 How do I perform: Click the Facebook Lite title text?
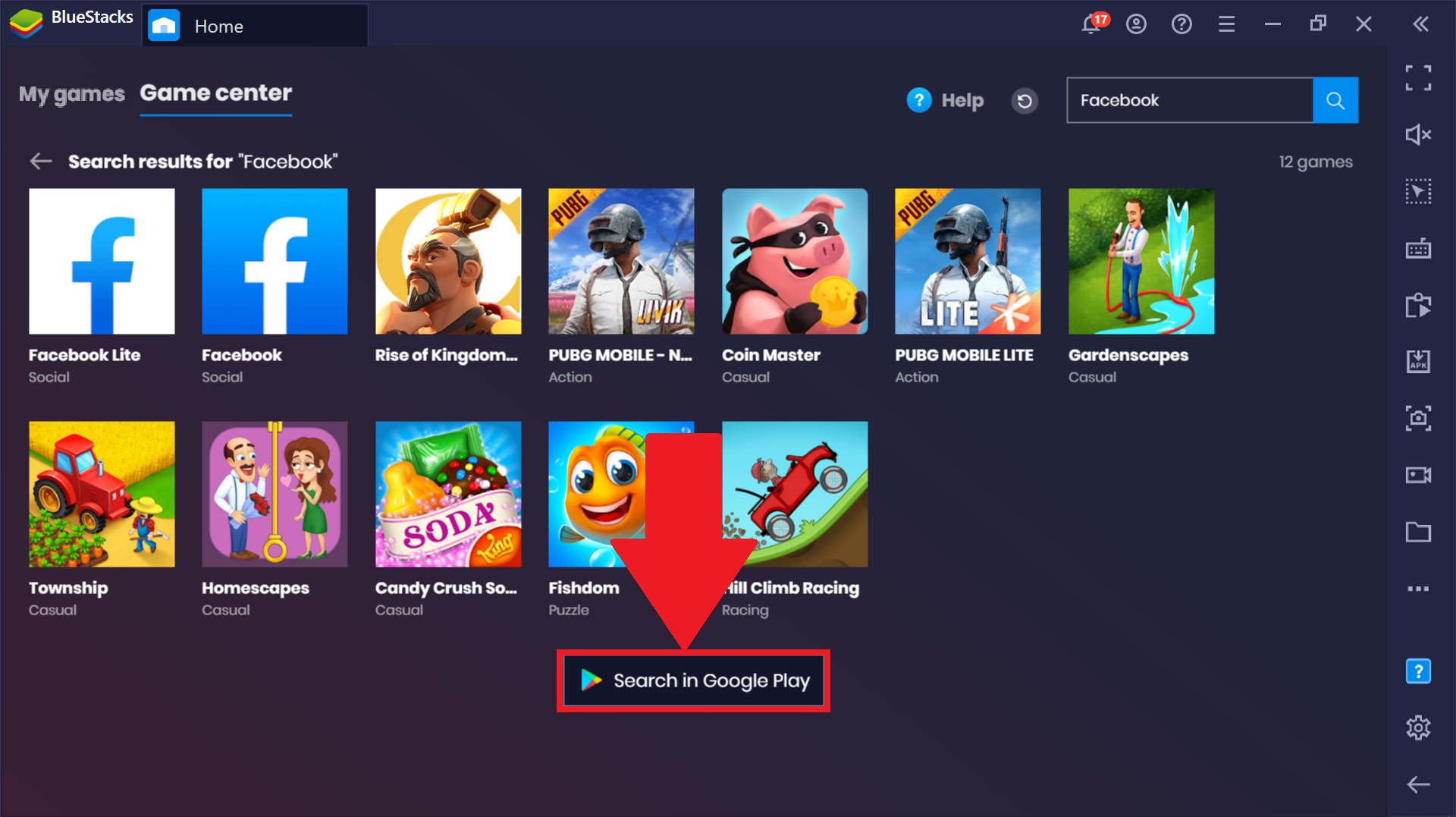[84, 355]
